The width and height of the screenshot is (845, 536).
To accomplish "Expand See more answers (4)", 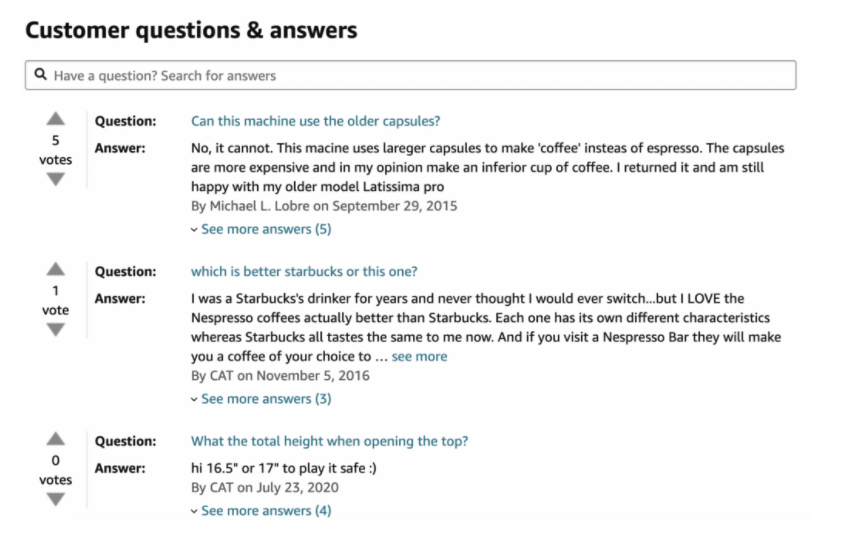I will point(266,511).
